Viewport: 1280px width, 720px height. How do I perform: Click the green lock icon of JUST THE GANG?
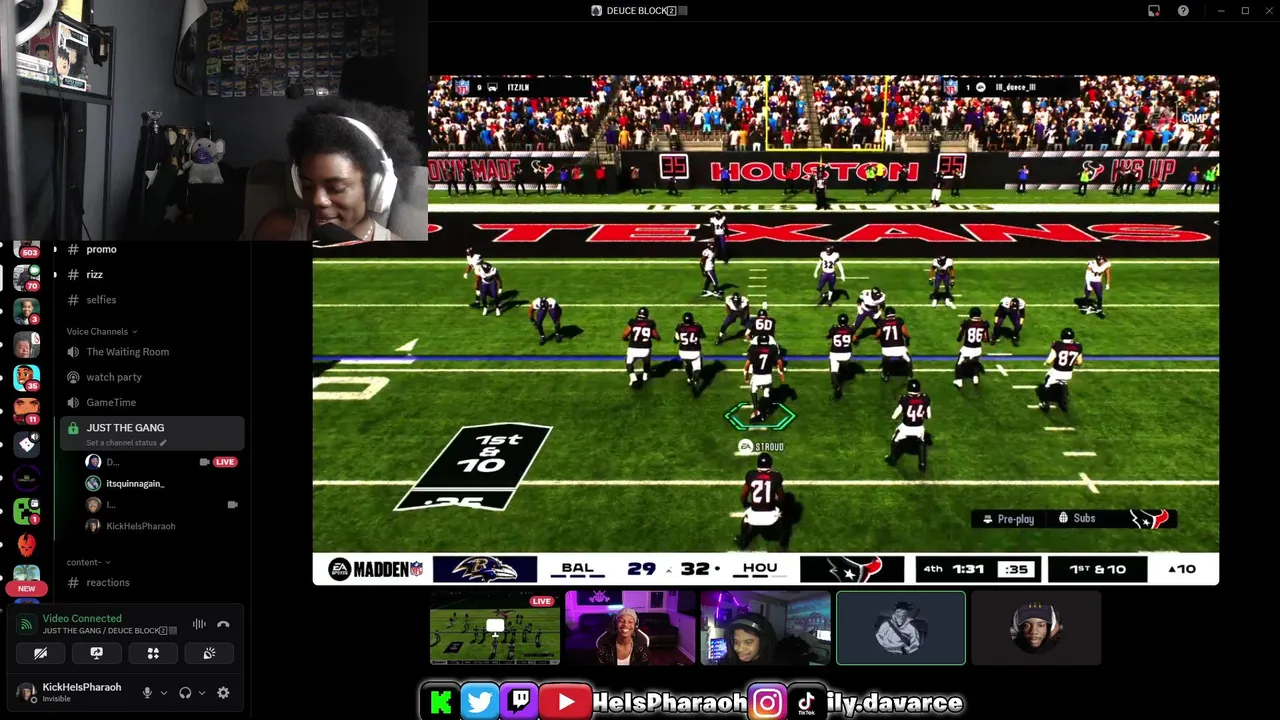(73, 428)
